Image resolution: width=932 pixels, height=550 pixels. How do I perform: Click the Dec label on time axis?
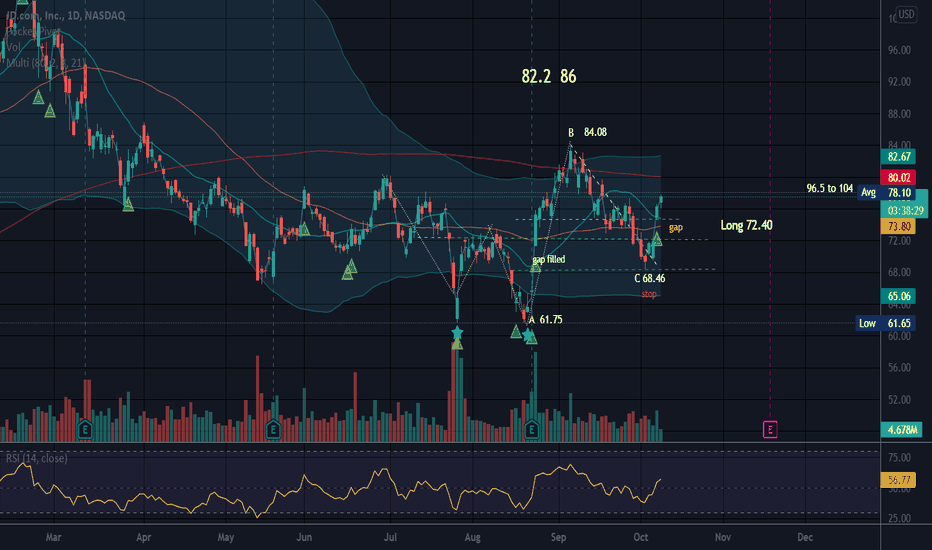tap(805, 537)
